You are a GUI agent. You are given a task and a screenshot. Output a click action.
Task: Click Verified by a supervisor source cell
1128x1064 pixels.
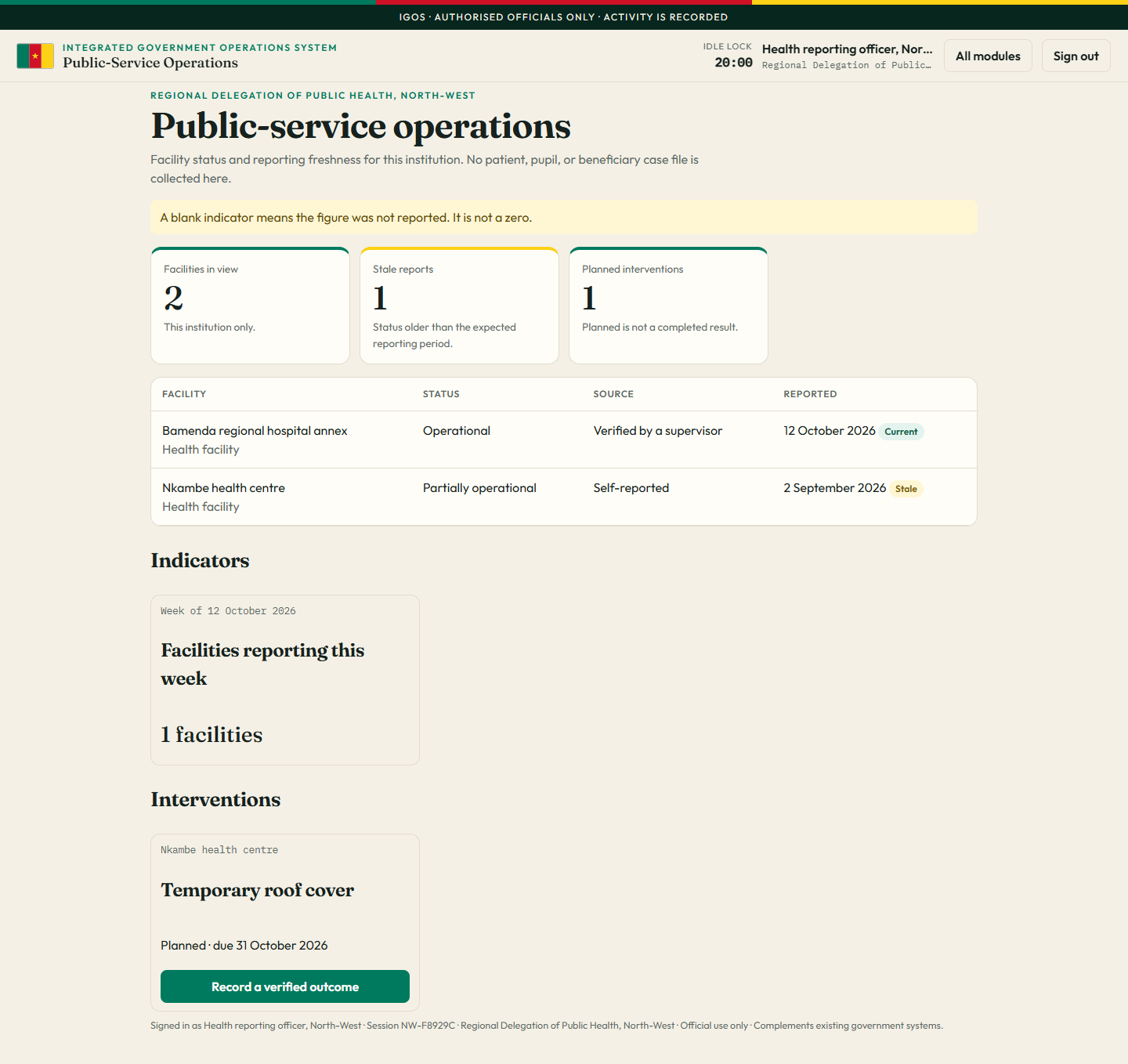(658, 431)
